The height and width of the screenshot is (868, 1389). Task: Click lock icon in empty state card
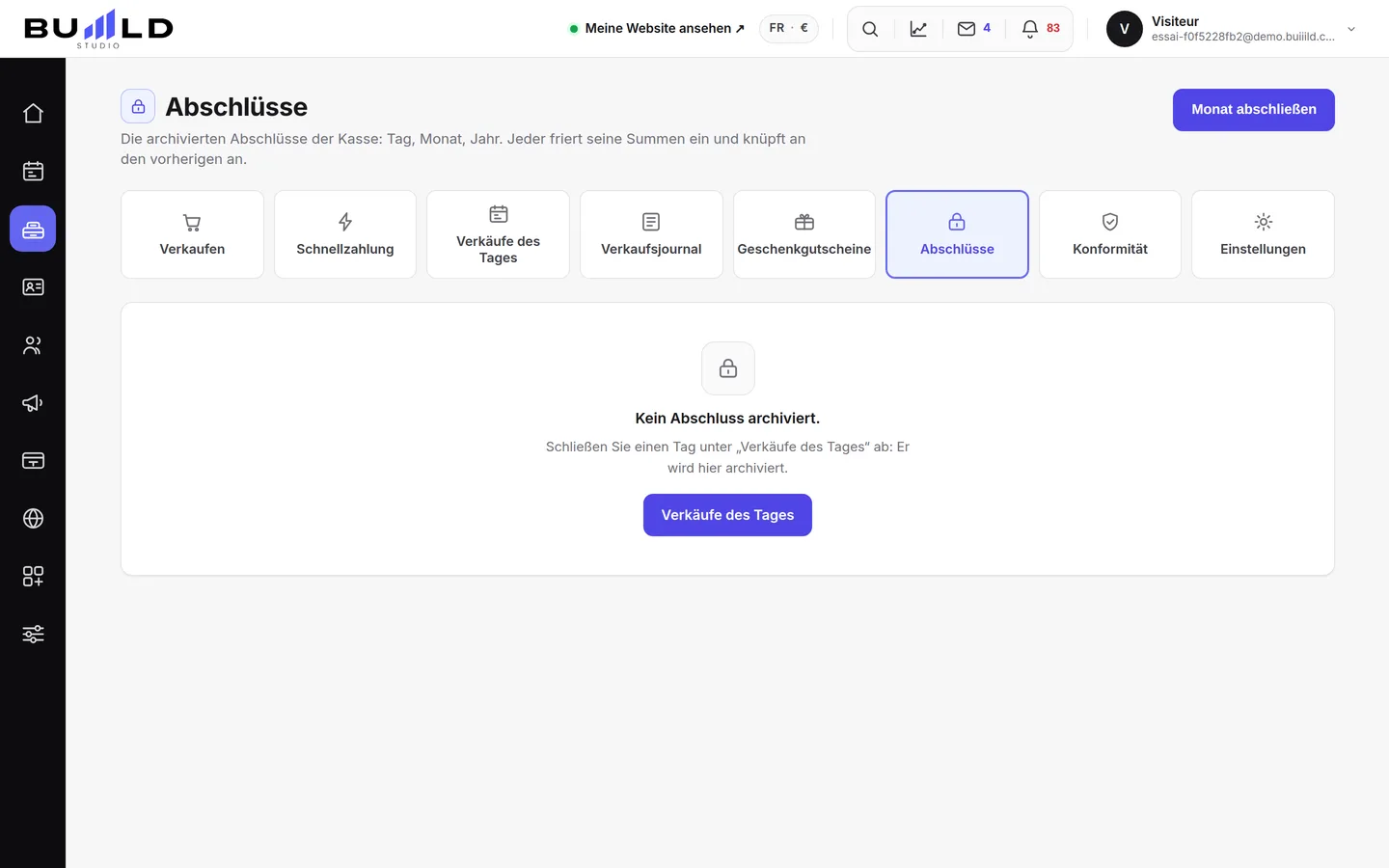(728, 368)
